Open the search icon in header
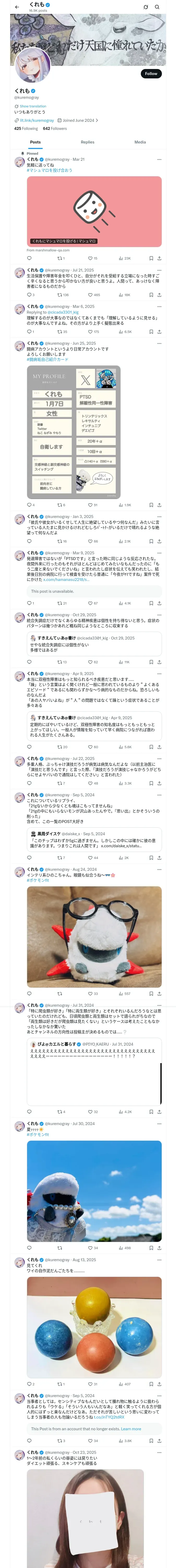The width and height of the screenshot is (176, 1568). [x=157, y=7]
